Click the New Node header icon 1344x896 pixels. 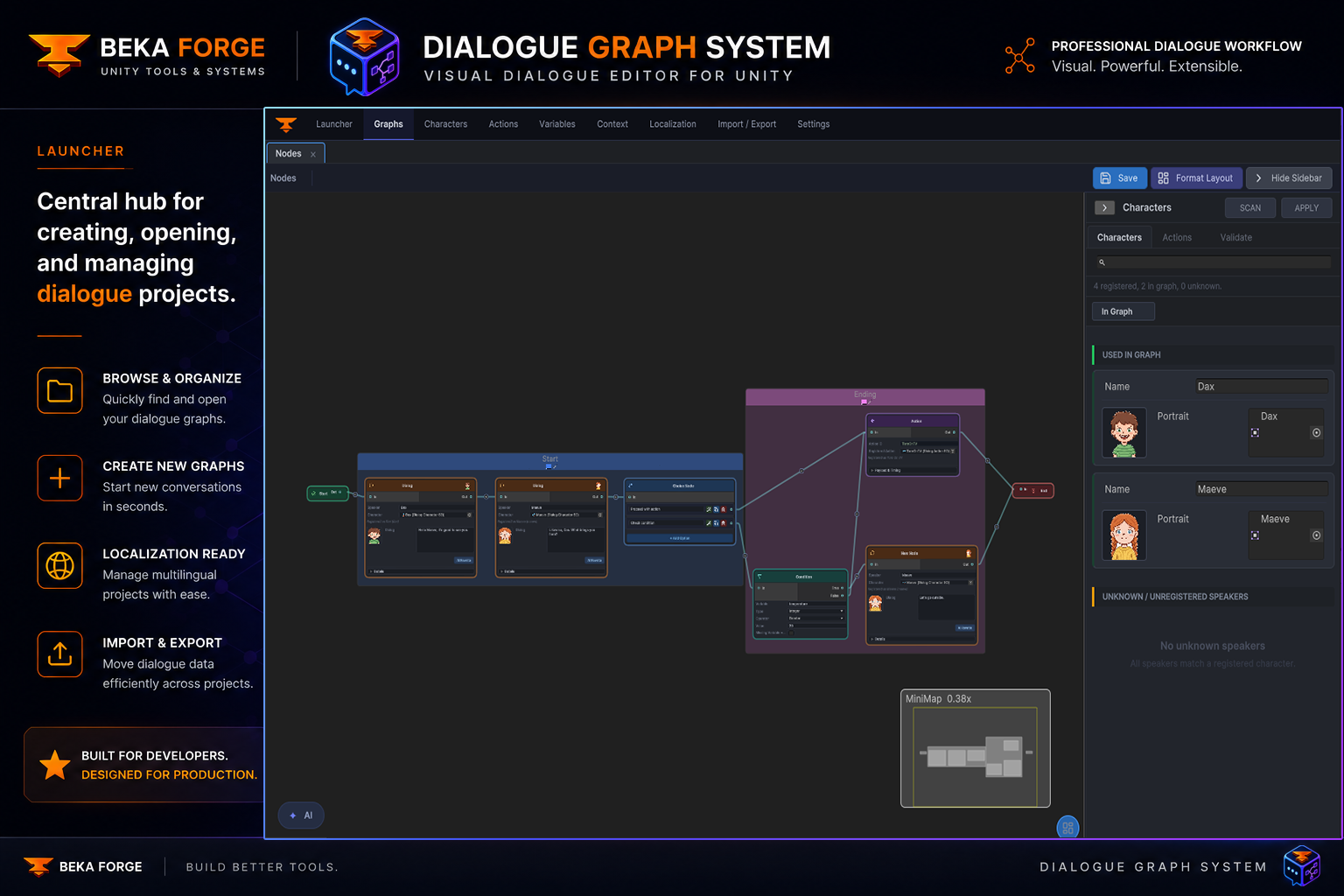click(x=872, y=553)
